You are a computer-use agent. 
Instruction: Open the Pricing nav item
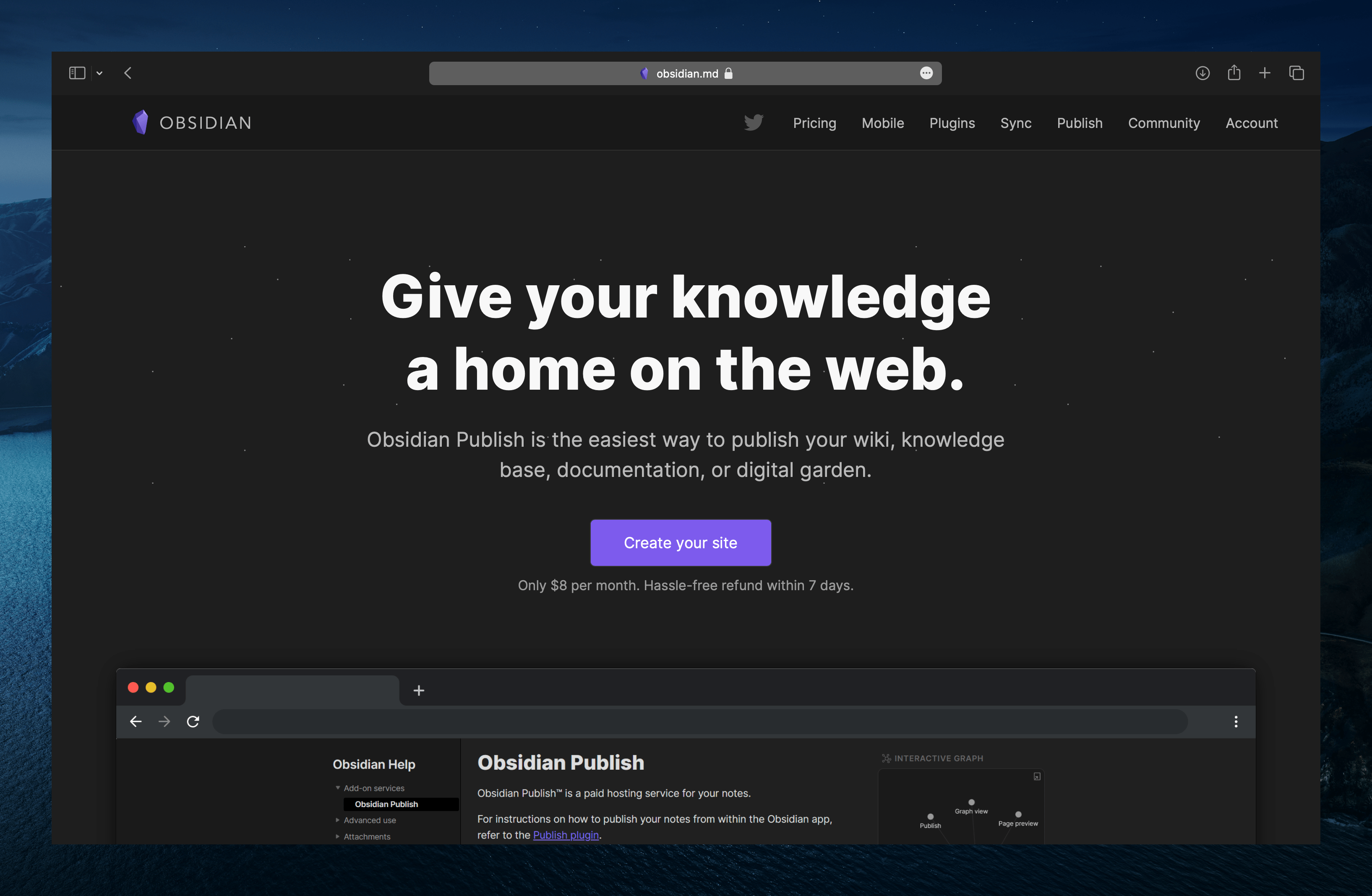pyautogui.click(x=814, y=123)
